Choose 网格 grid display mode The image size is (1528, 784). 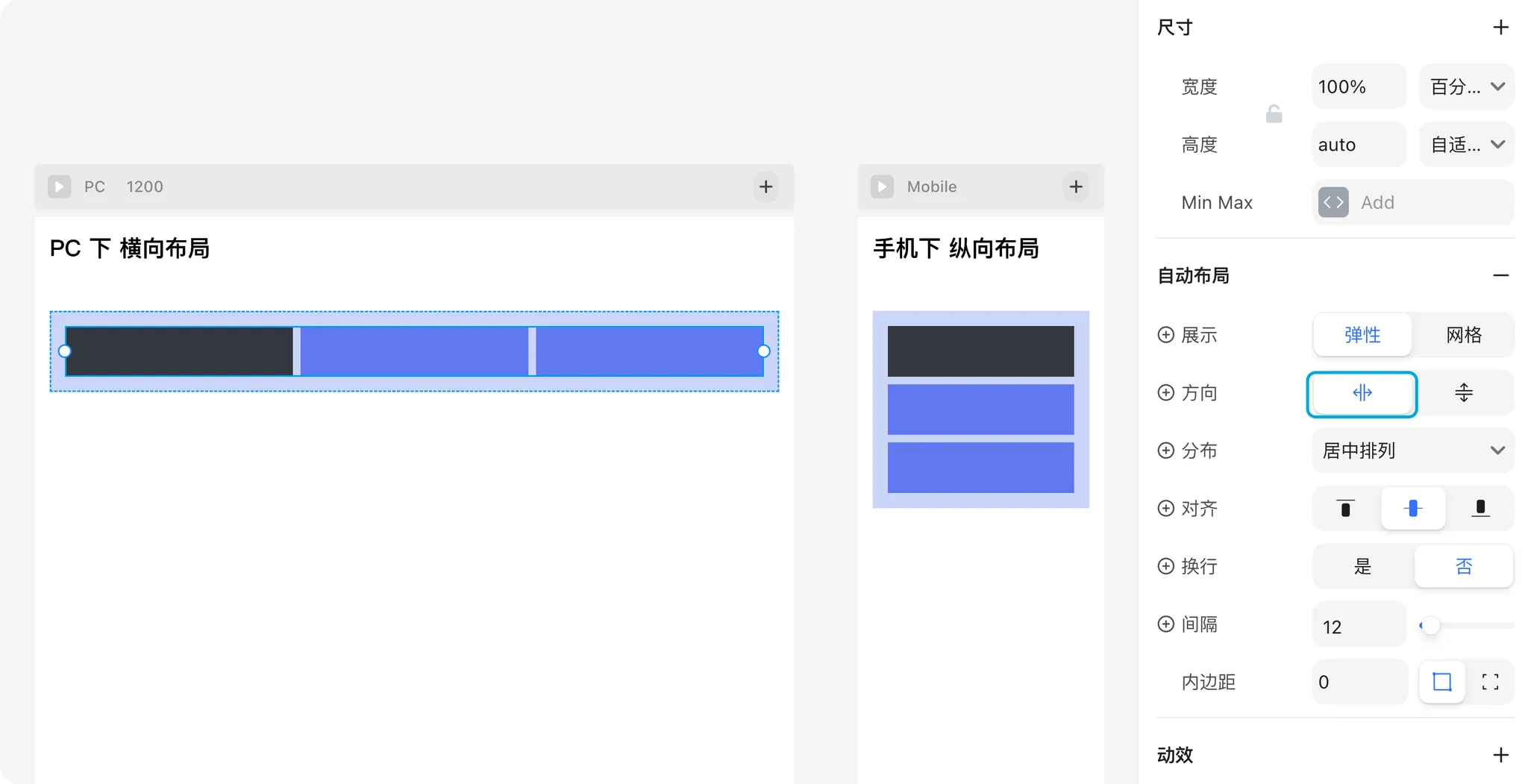click(1464, 335)
